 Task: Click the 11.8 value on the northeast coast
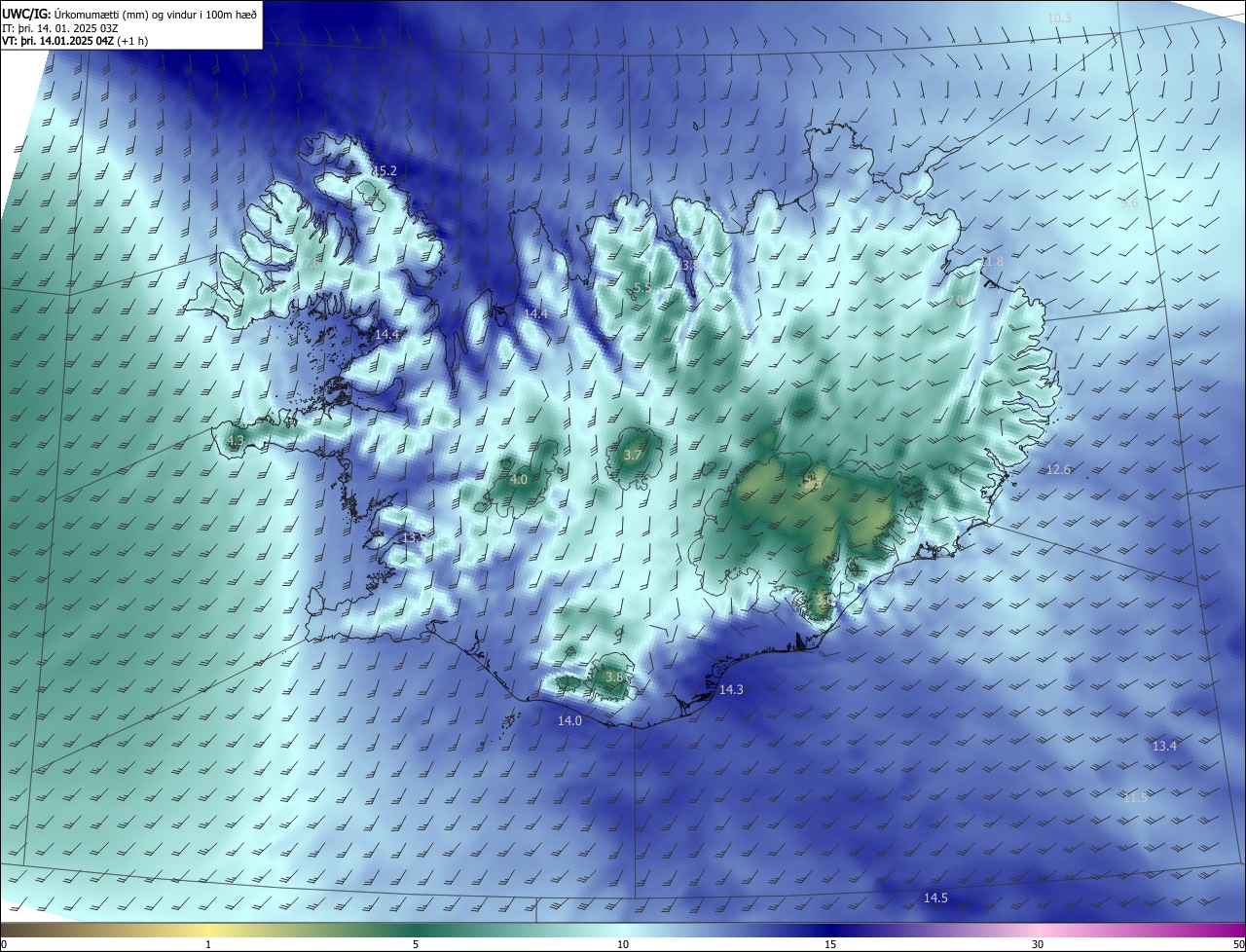point(991,262)
